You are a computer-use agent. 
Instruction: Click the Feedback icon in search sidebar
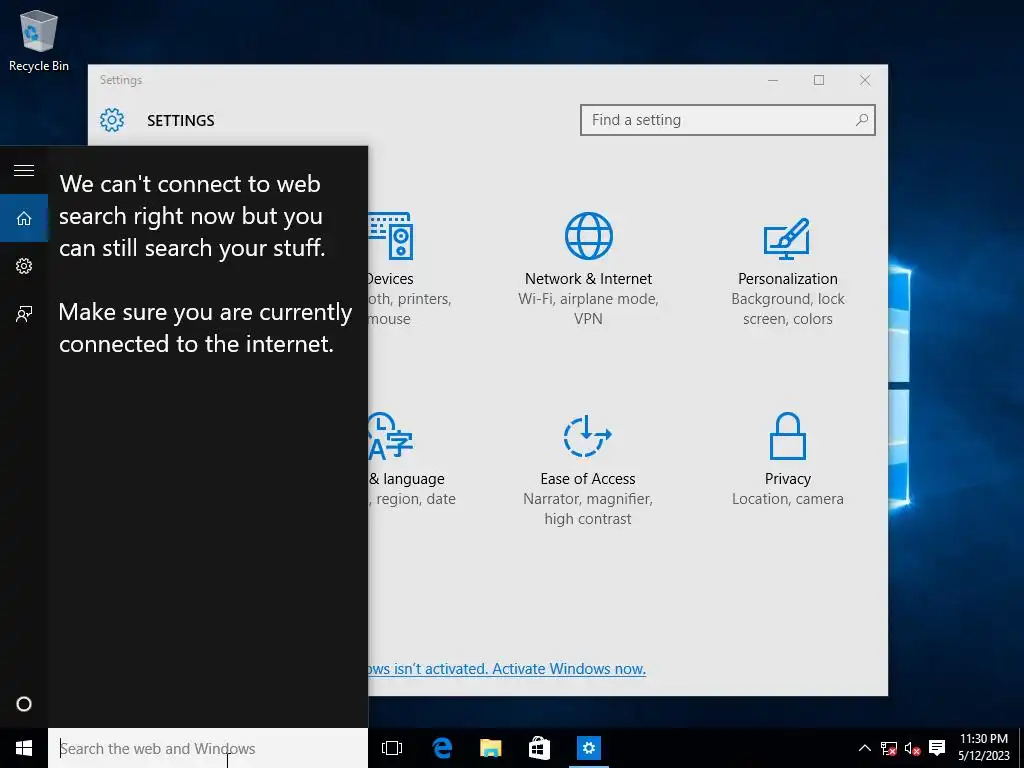click(24, 314)
